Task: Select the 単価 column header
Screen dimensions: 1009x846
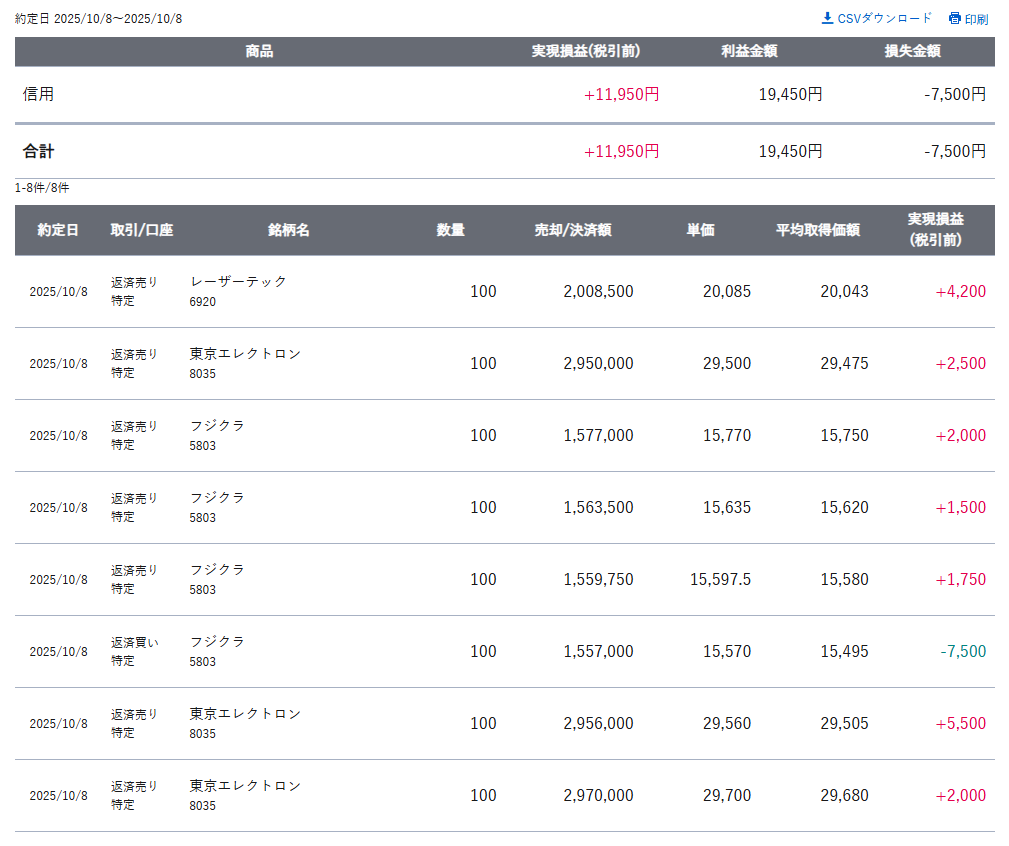Action: [700, 230]
